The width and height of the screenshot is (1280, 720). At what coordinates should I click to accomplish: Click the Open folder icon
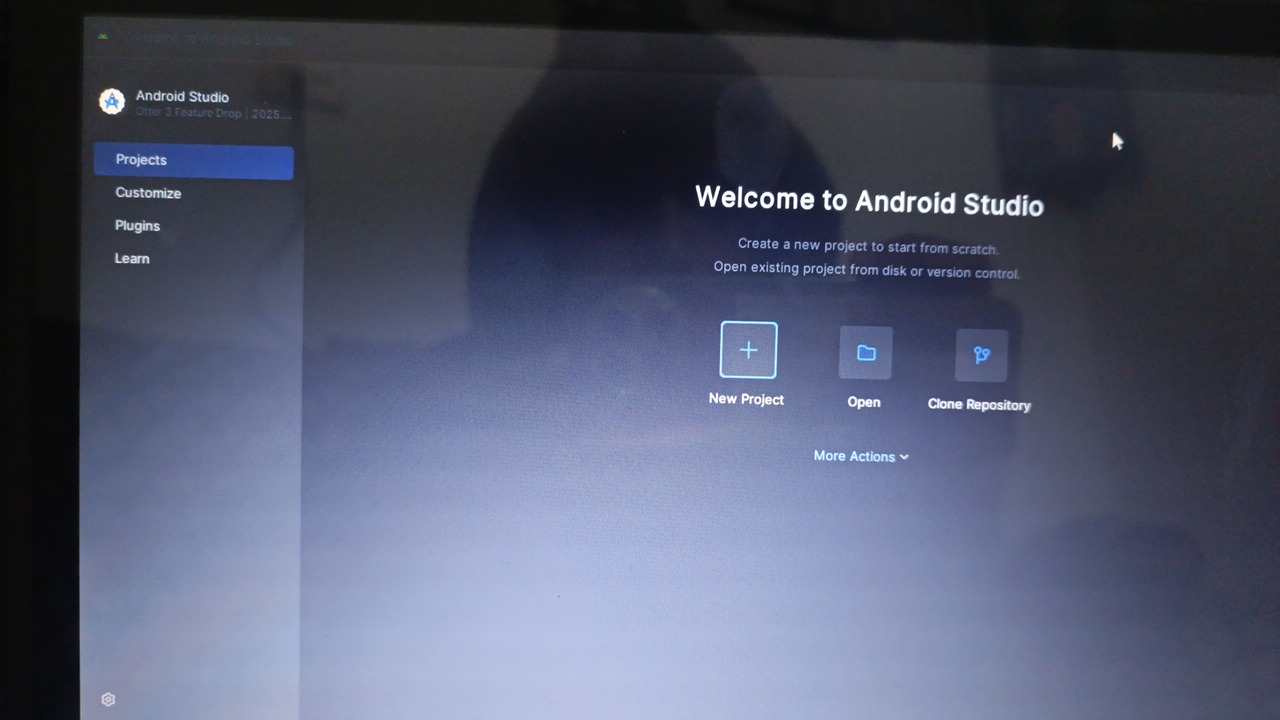point(866,353)
